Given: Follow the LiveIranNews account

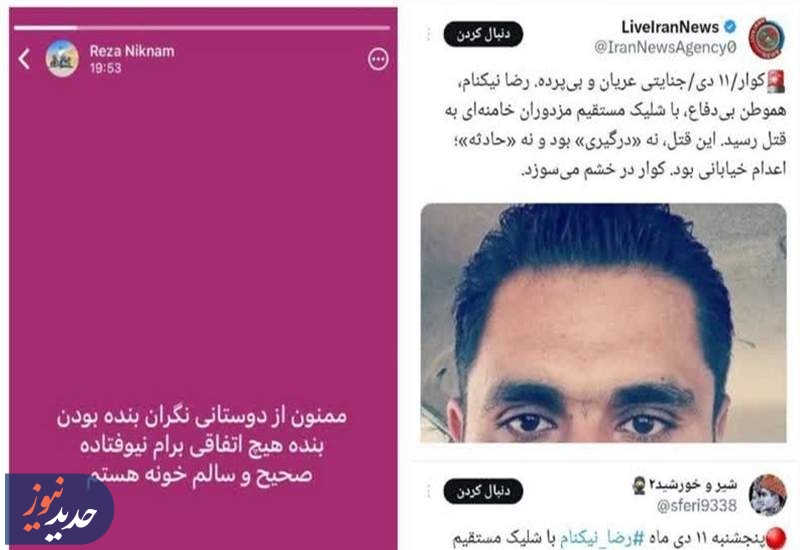Looking at the screenshot, I should tap(483, 34).
